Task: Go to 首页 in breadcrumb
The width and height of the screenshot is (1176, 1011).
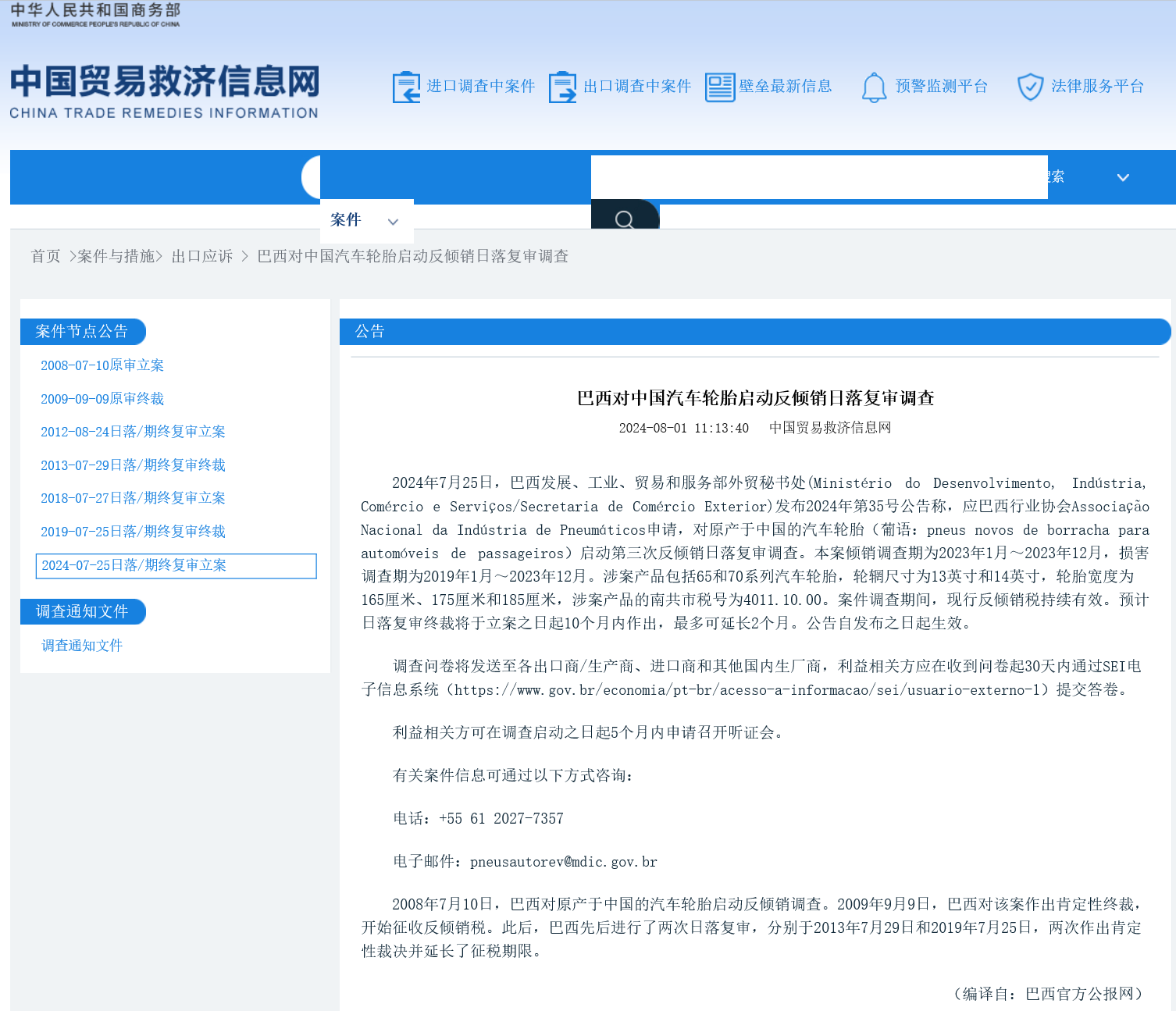Action: coord(45,256)
